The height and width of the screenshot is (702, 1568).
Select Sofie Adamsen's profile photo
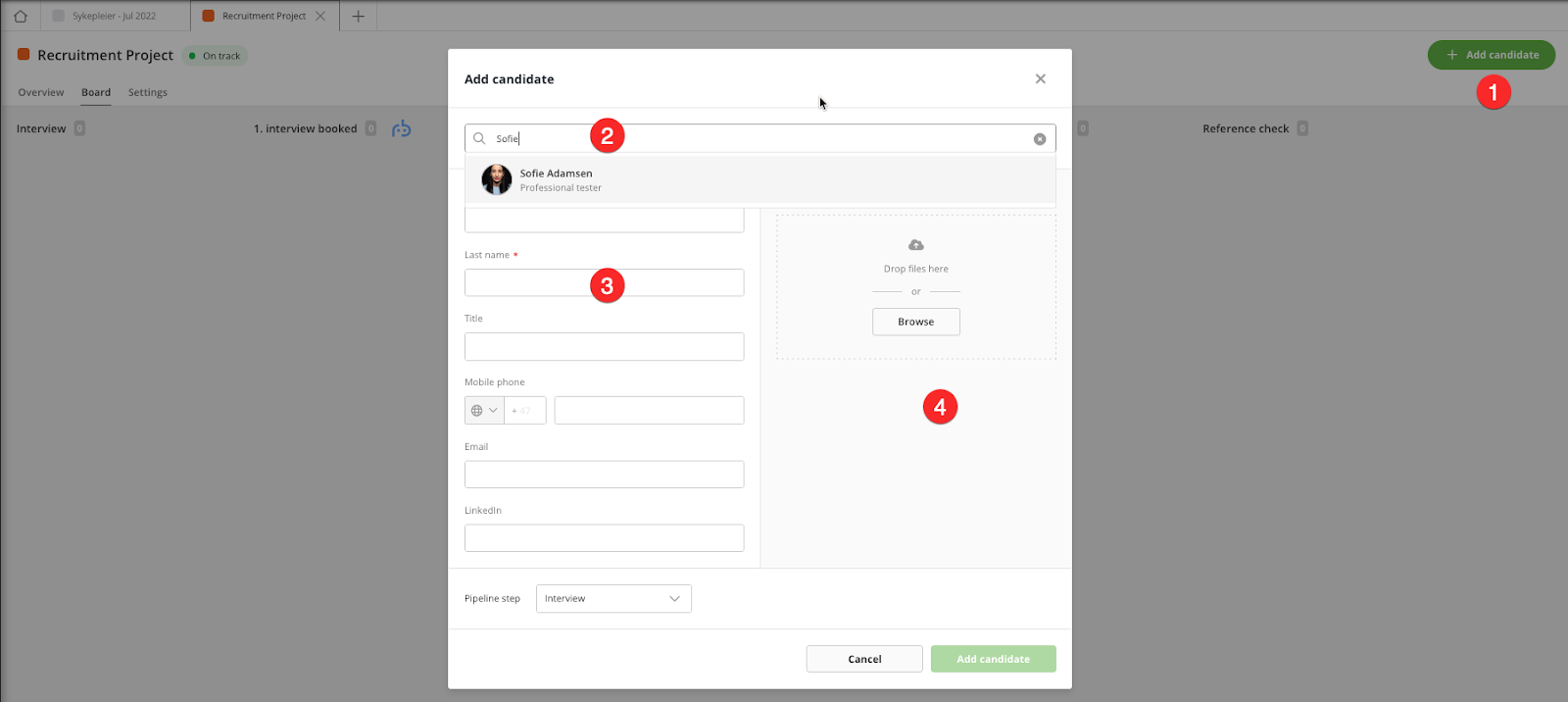496,179
